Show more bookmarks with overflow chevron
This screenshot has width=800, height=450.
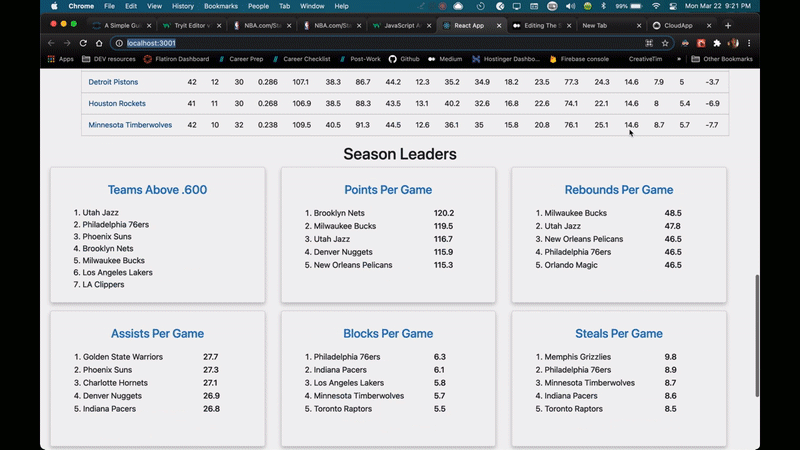(x=679, y=59)
